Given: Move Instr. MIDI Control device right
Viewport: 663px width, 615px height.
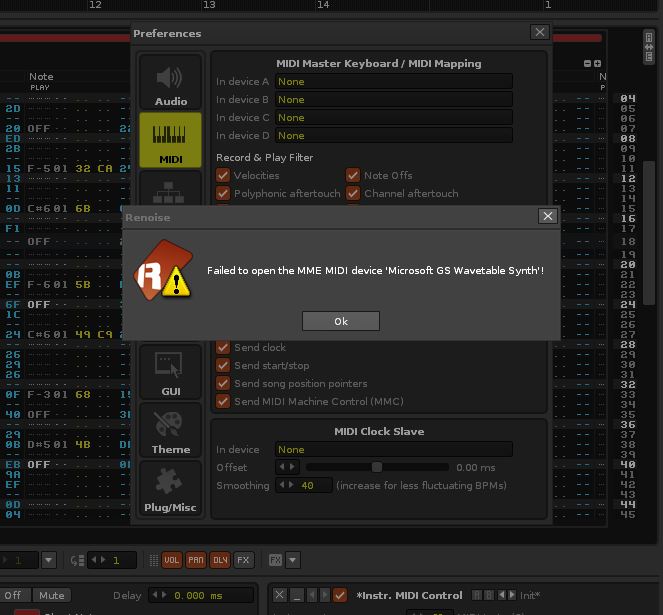Looking at the screenshot, I should tap(325, 595).
